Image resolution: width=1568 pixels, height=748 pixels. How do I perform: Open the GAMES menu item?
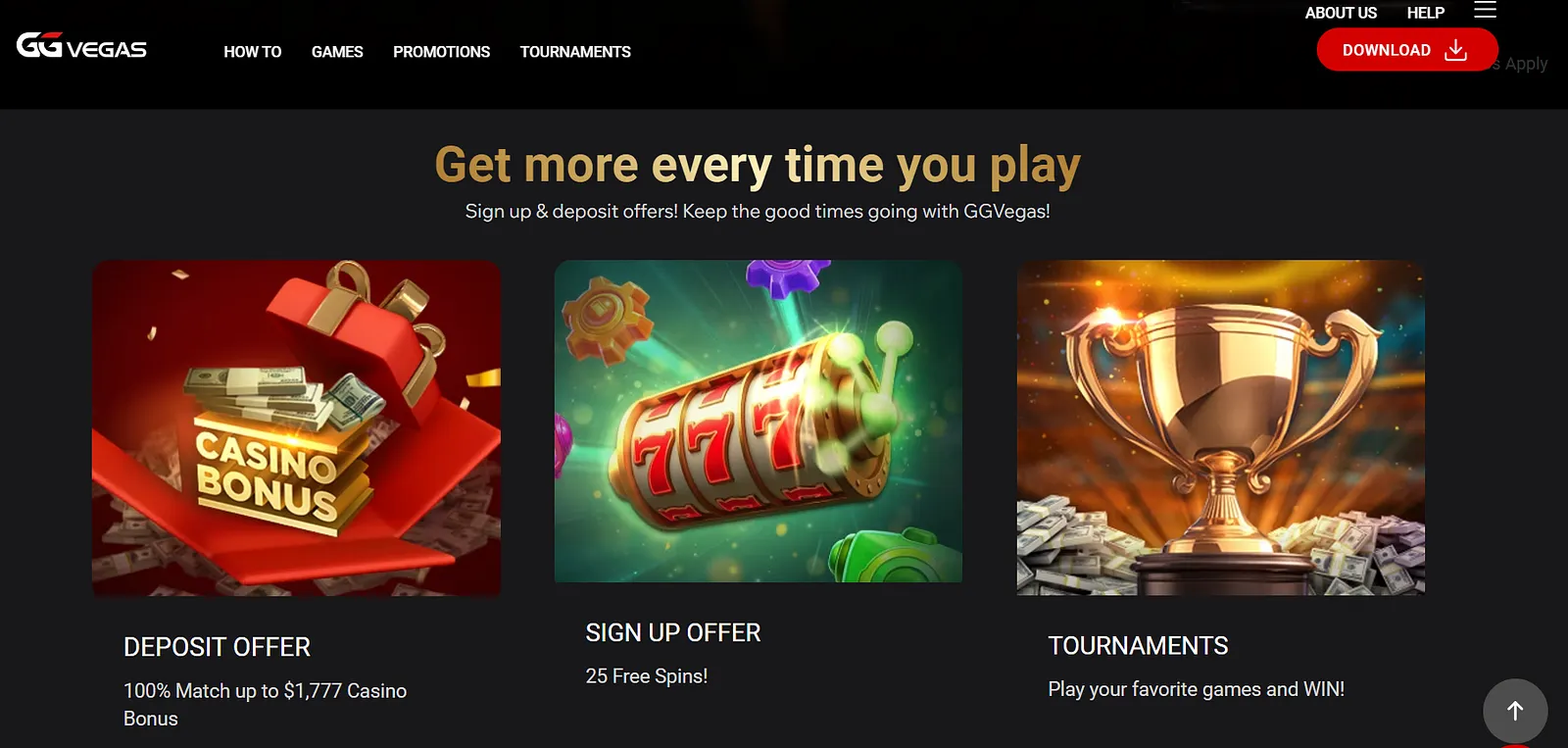[337, 52]
